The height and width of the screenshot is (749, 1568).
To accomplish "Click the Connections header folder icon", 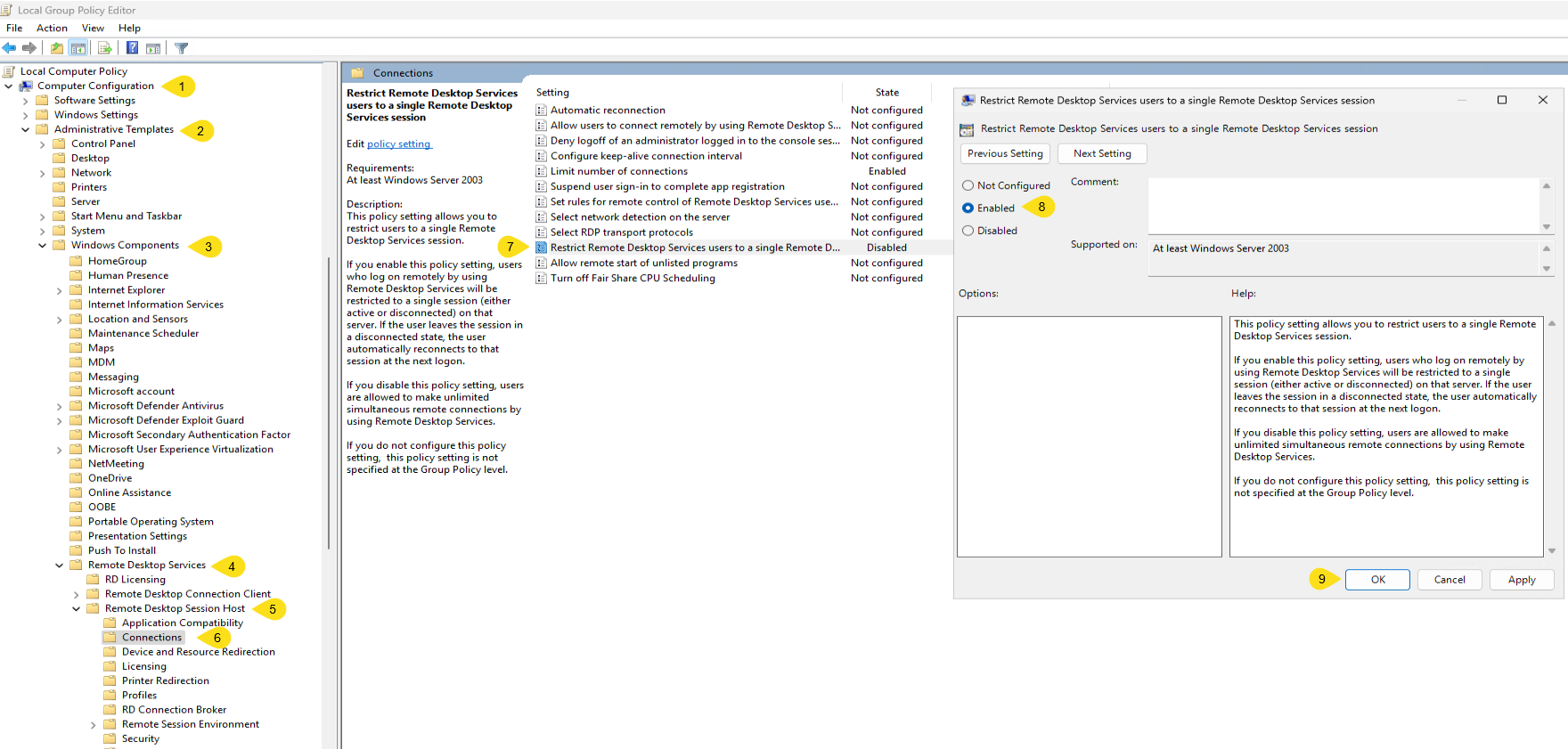I will click(357, 73).
